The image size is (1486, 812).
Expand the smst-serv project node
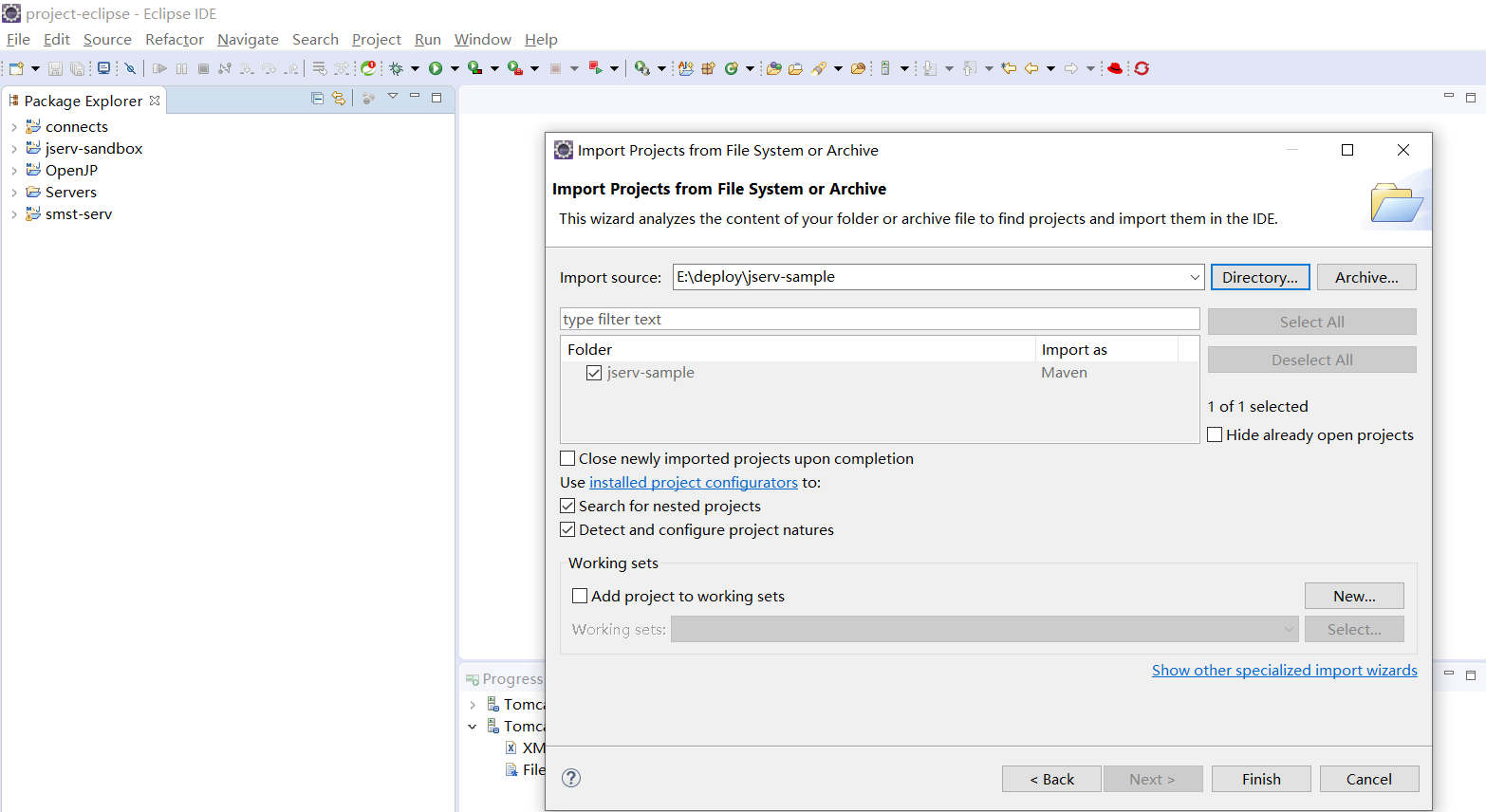[14, 214]
